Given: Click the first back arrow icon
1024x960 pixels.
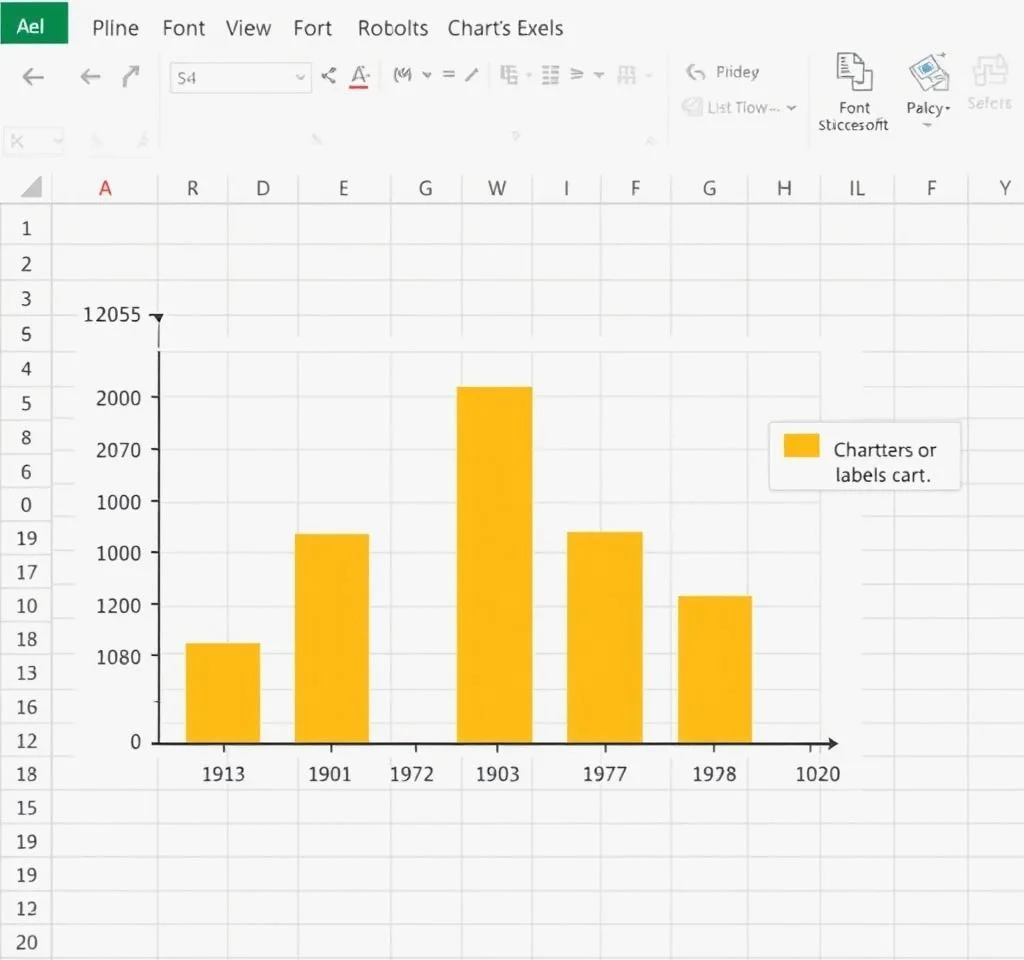Looking at the screenshot, I should [33, 77].
